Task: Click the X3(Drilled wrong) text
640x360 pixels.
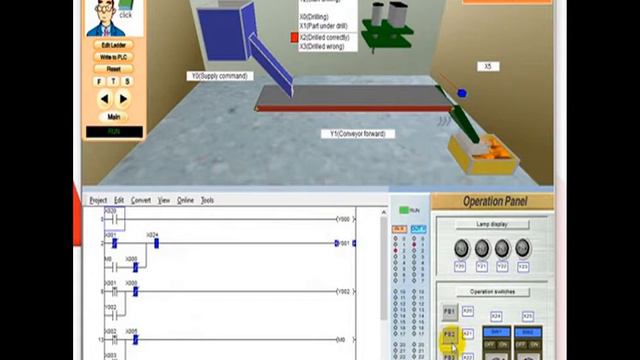Action: [322, 47]
